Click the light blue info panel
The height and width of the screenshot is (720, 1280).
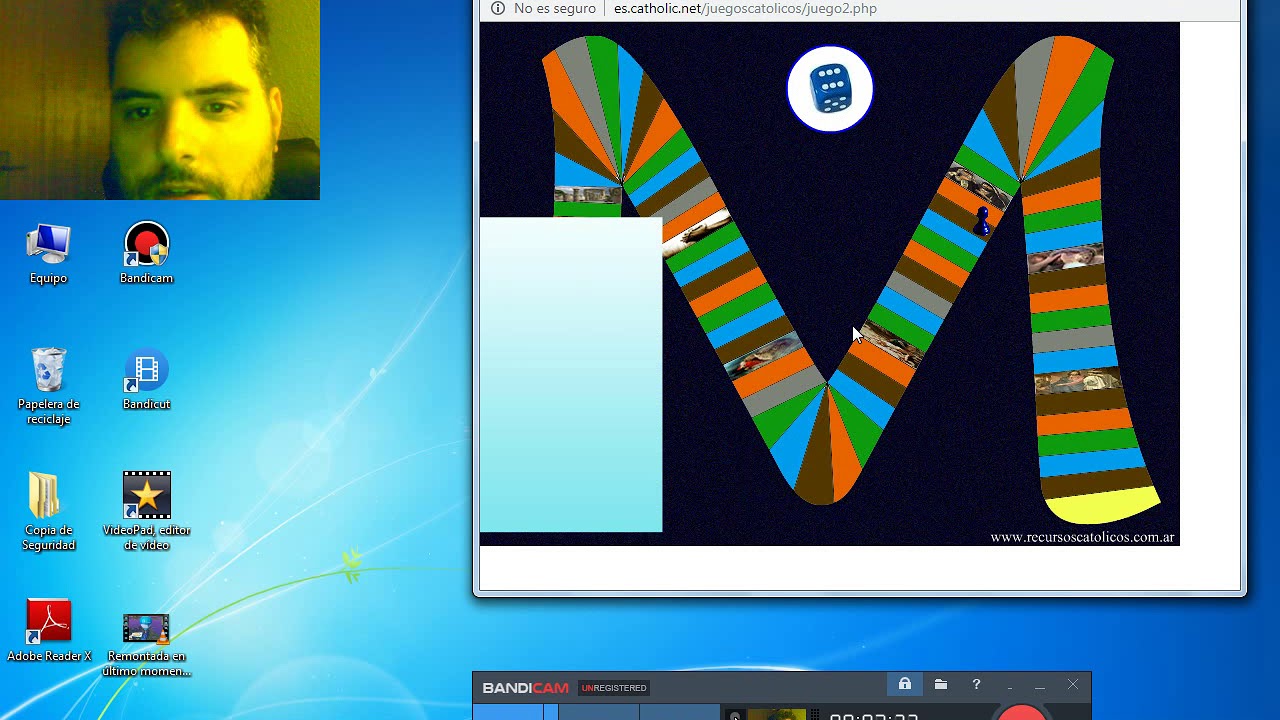(x=571, y=375)
